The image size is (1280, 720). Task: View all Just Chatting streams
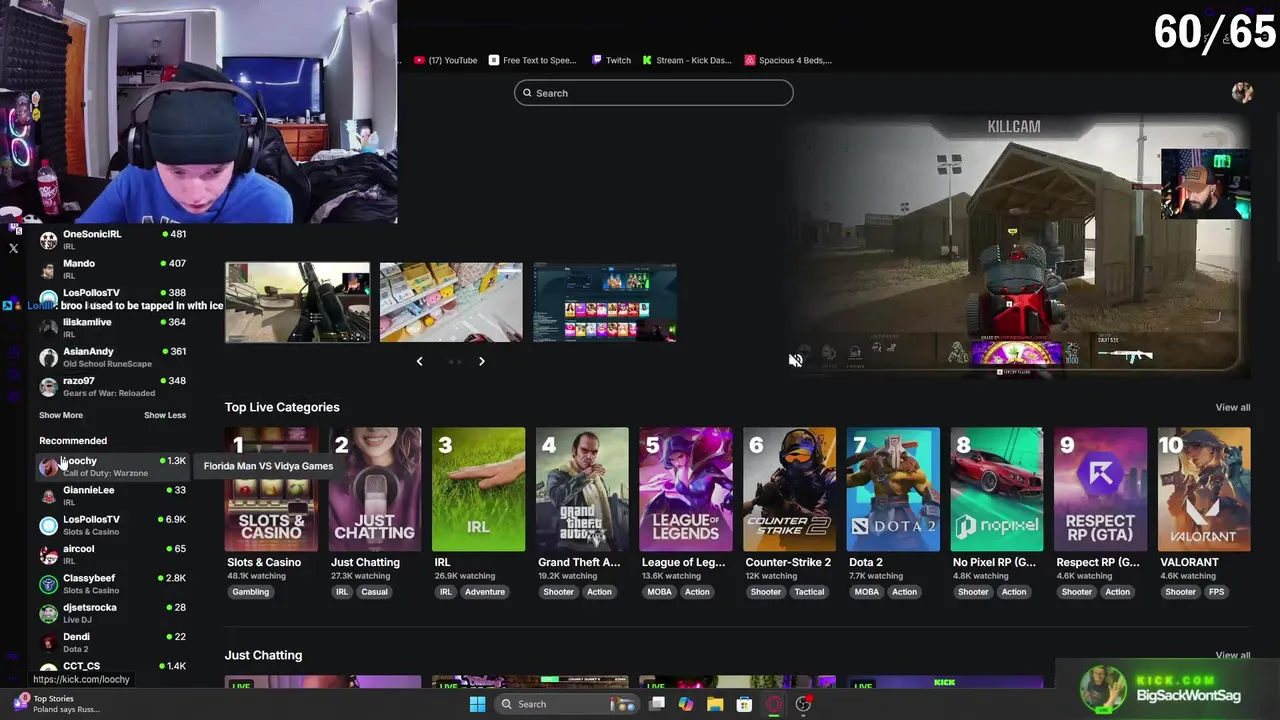1232,655
